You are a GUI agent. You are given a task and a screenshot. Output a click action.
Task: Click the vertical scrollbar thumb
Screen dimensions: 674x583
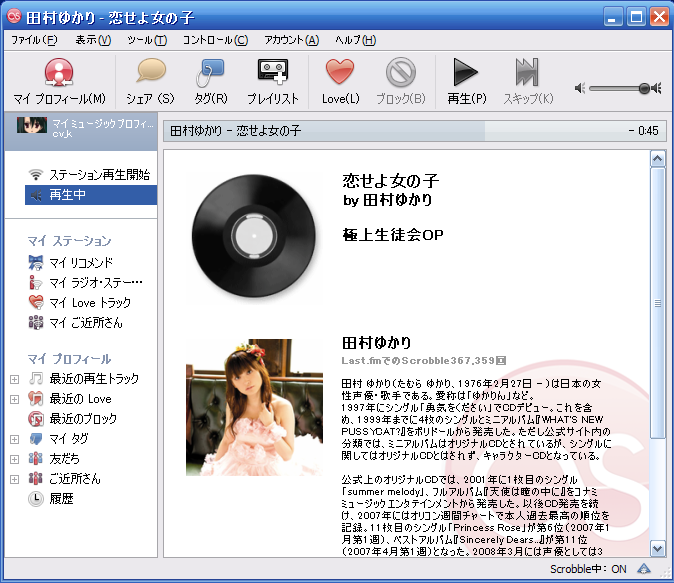[658, 303]
